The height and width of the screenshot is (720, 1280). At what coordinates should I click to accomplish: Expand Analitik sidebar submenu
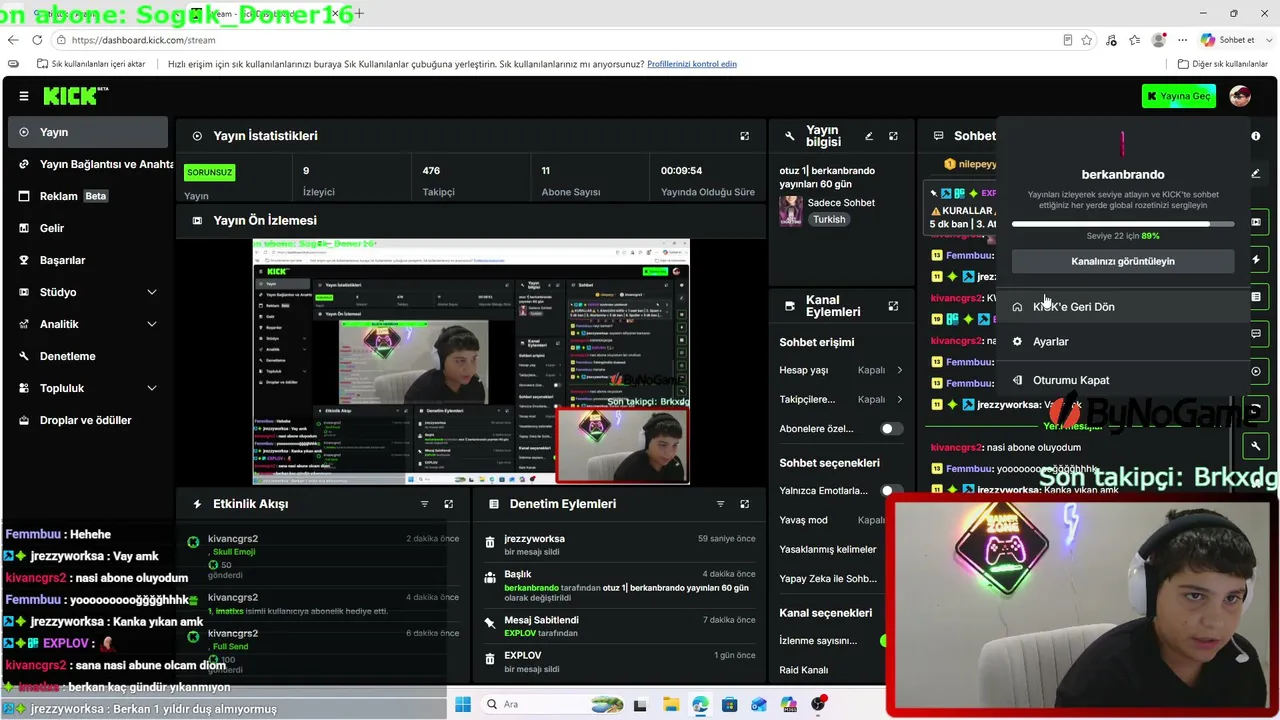[x=152, y=324]
